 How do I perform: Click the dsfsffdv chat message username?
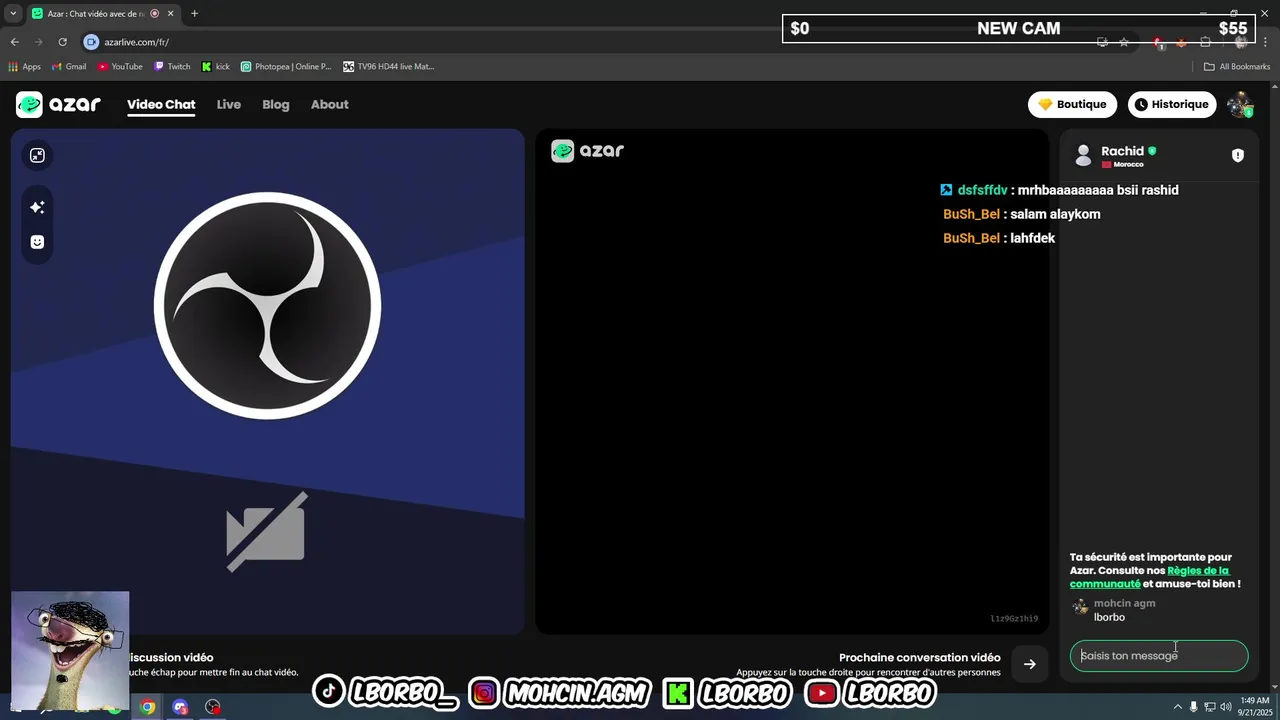click(983, 190)
